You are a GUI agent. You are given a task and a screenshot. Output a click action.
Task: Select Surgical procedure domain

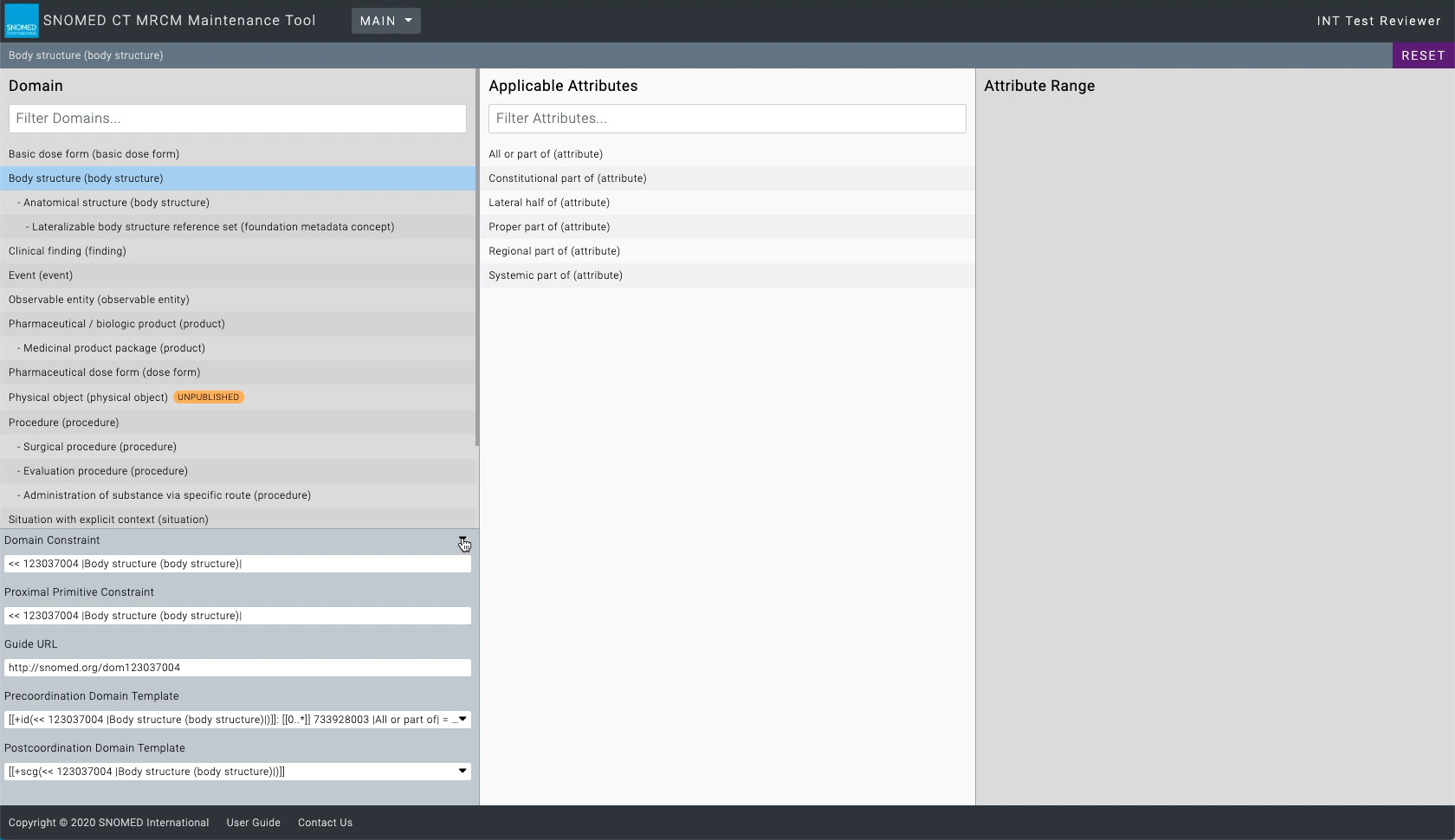(237, 447)
